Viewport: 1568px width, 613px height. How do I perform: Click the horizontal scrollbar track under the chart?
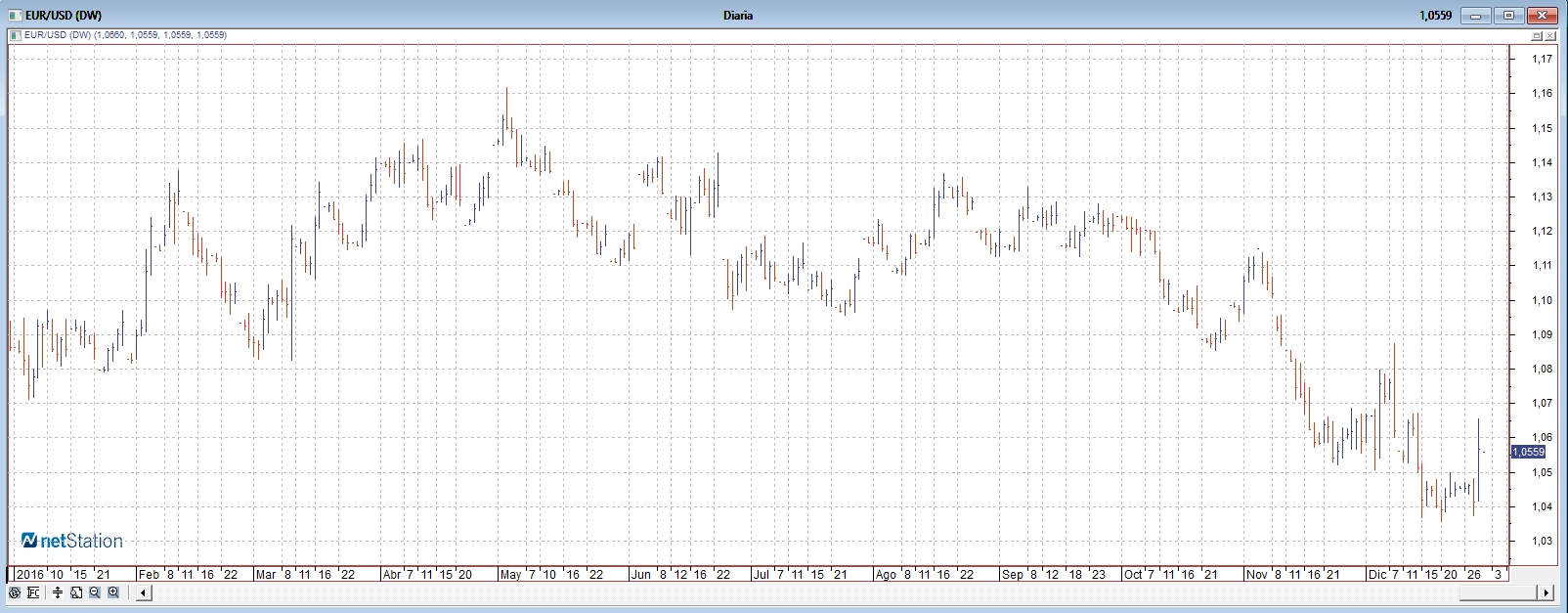[841, 592]
